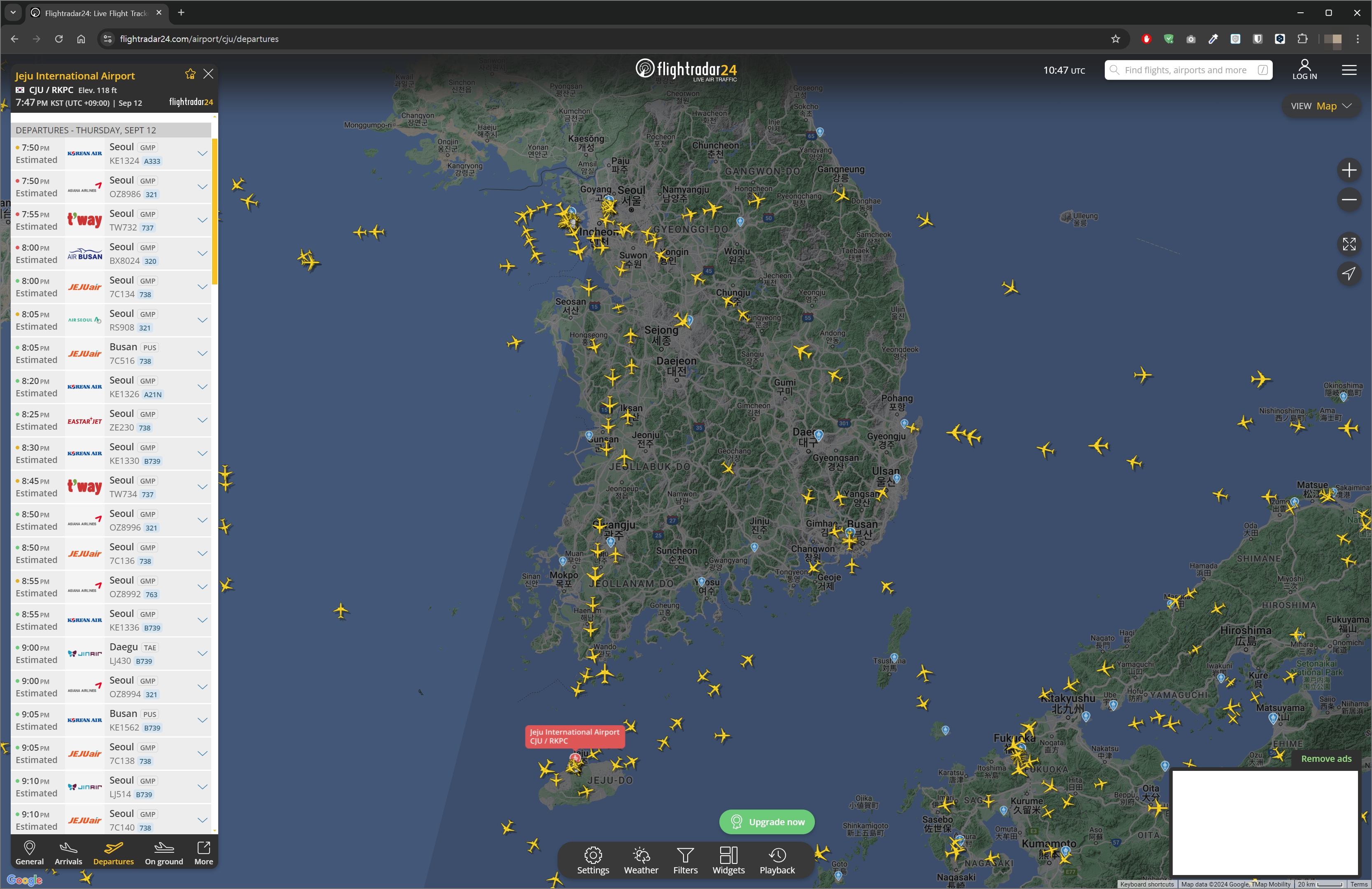Select 7C140 Jeju Air flight entry

click(111, 820)
